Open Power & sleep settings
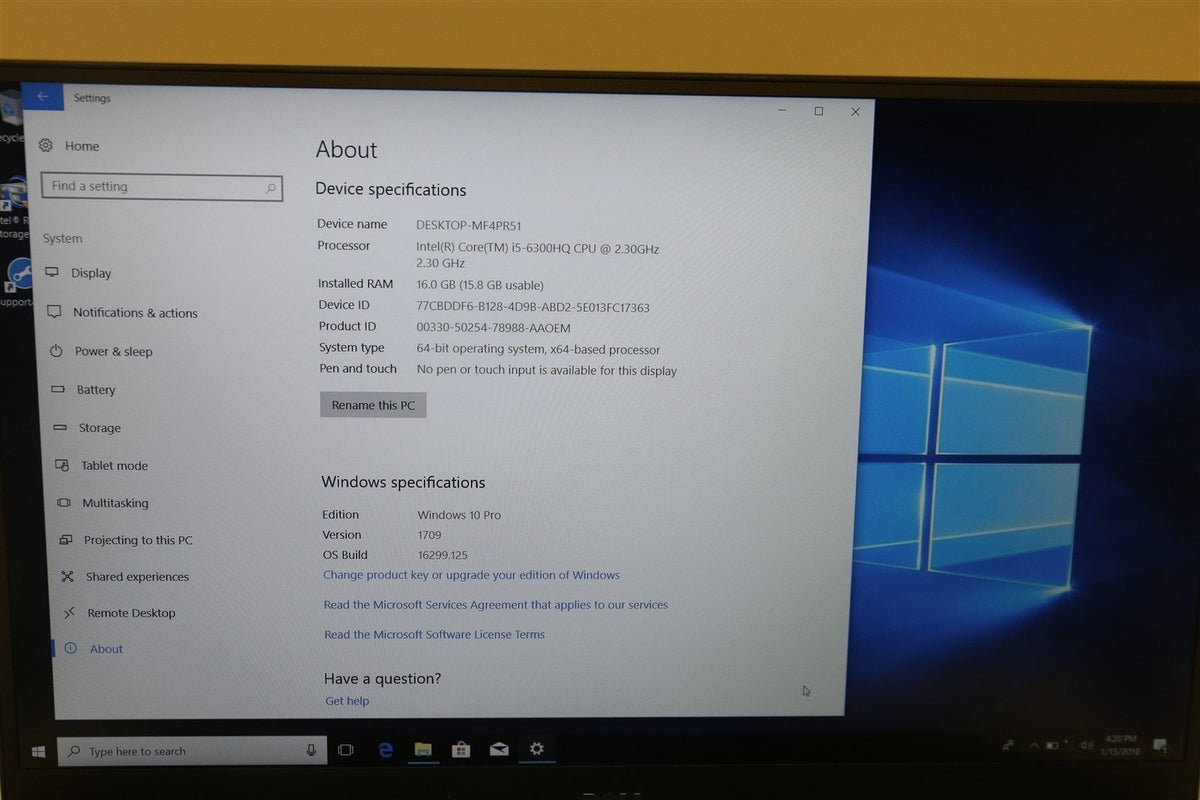This screenshot has height=800, width=1200. pyautogui.click(x=112, y=351)
